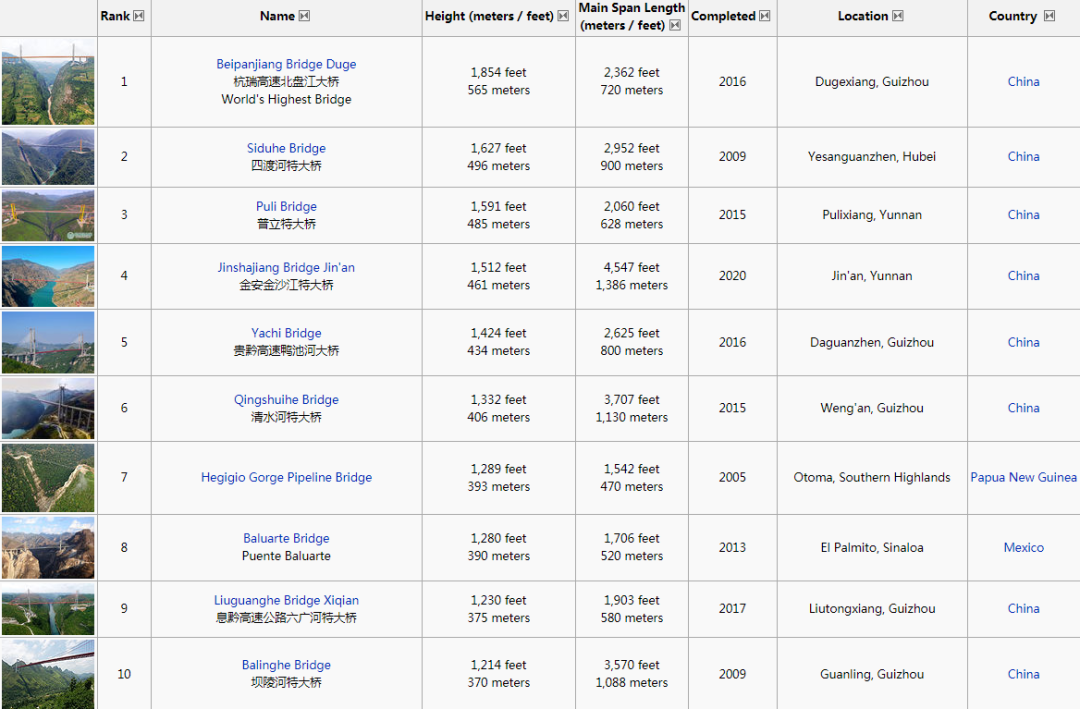This screenshot has width=1080, height=709.
Task: Select the '1,854 feet' height value
Action: 498,72
